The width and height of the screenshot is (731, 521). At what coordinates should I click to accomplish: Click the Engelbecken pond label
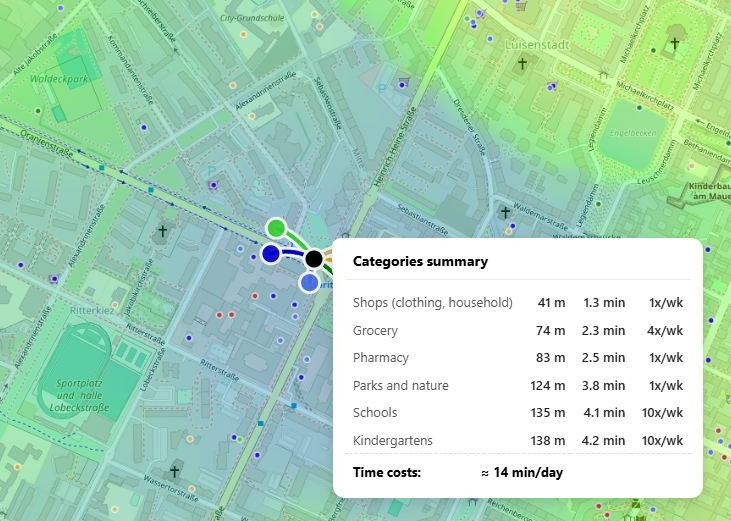(633, 133)
